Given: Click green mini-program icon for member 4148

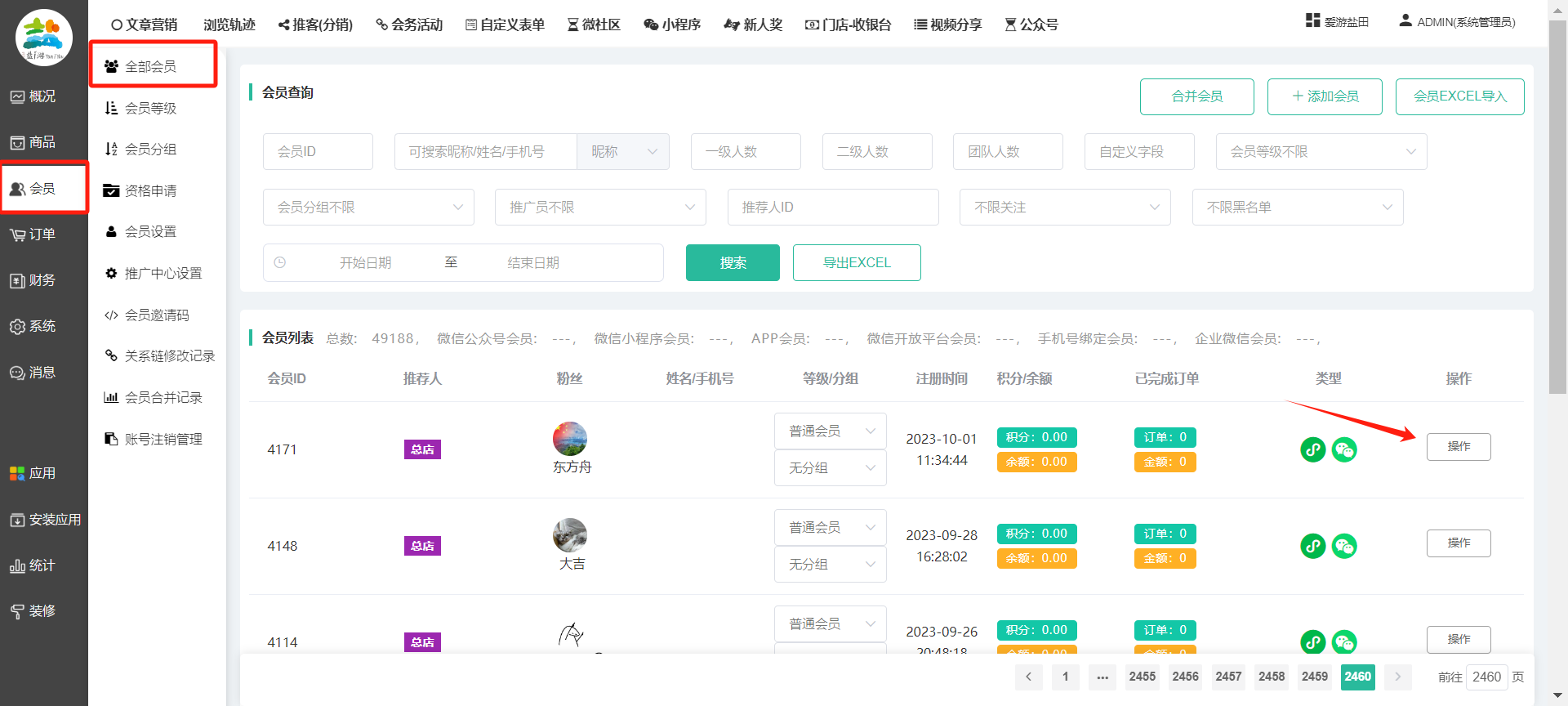Looking at the screenshot, I should 1312,546.
